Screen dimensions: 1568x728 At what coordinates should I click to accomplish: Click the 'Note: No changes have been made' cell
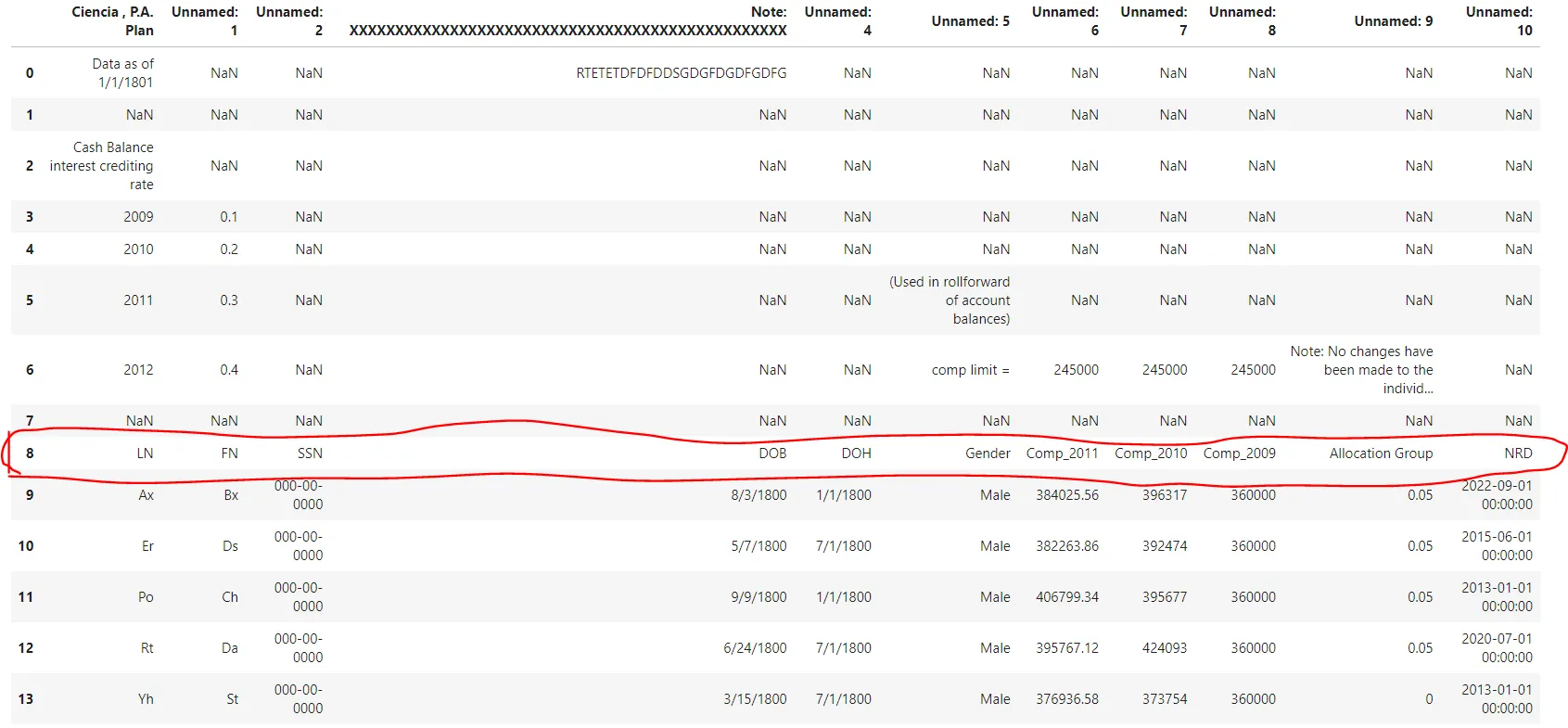click(1361, 370)
